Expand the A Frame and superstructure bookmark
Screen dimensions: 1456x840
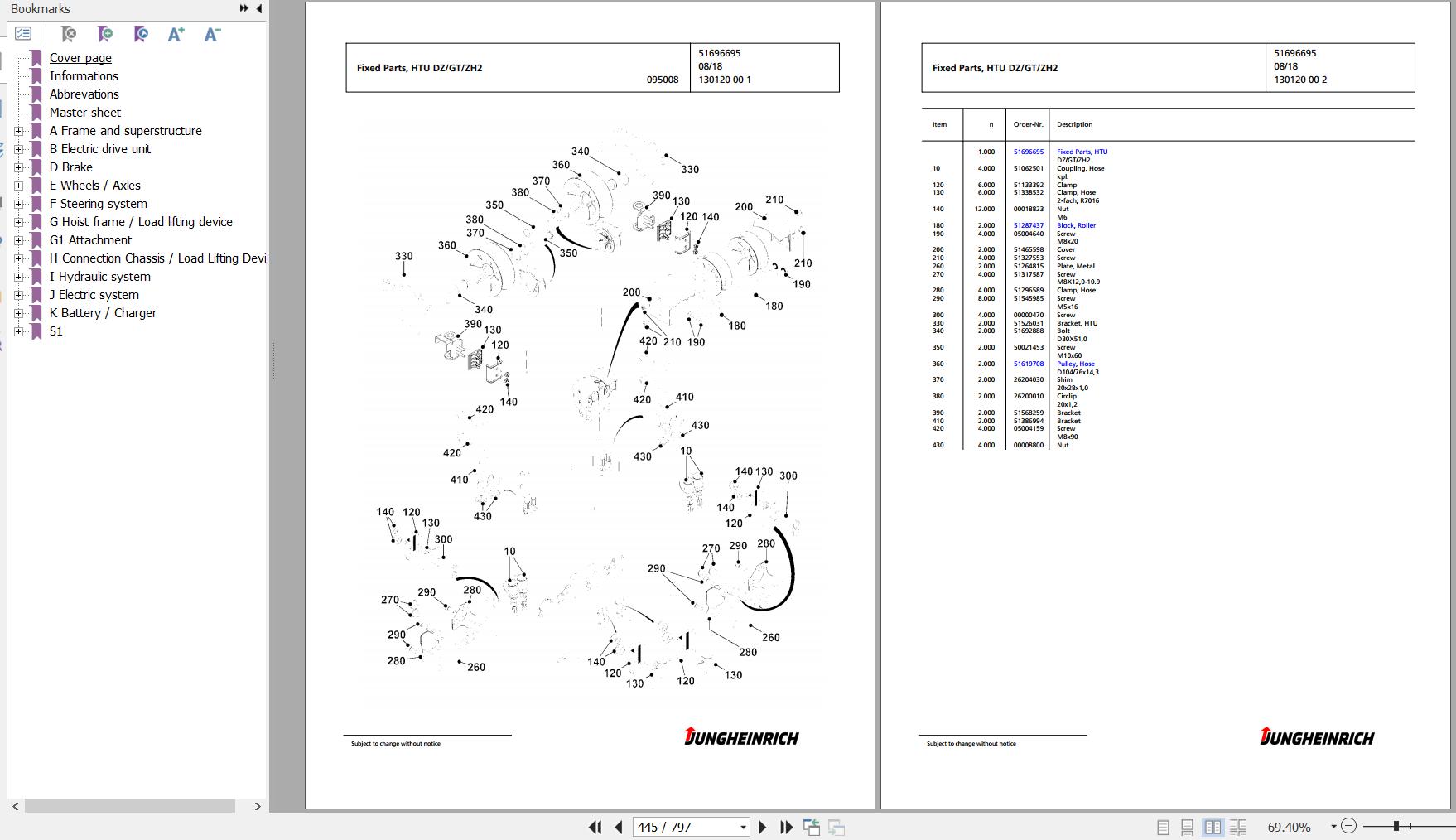click(x=18, y=131)
